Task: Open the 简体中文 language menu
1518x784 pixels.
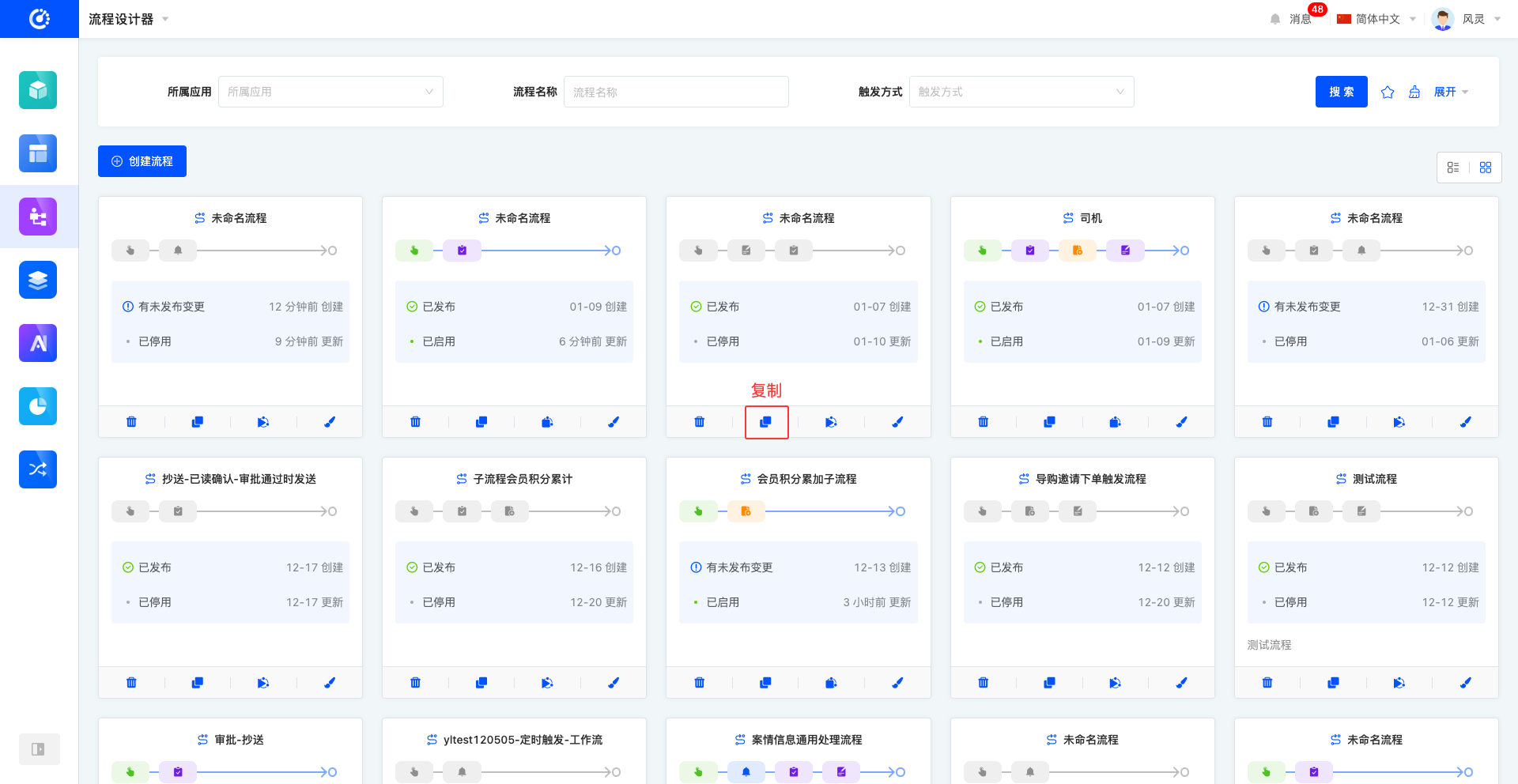Action: pyautogui.click(x=1376, y=19)
